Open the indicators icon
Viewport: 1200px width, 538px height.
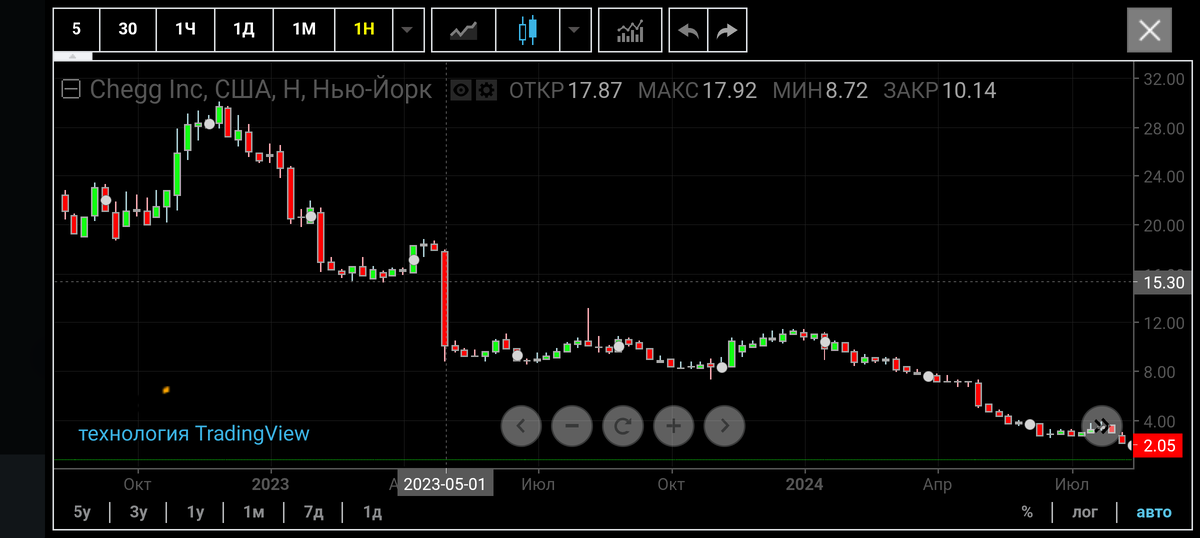point(630,30)
